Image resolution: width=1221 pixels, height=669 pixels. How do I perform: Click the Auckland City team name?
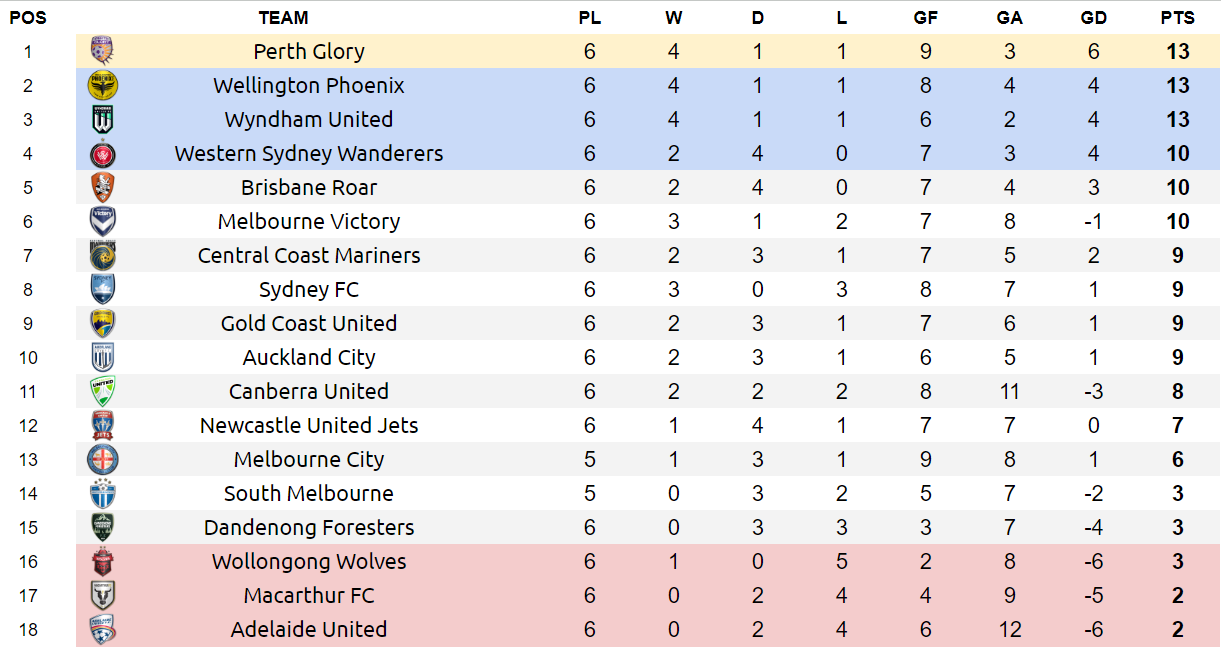(309, 357)
